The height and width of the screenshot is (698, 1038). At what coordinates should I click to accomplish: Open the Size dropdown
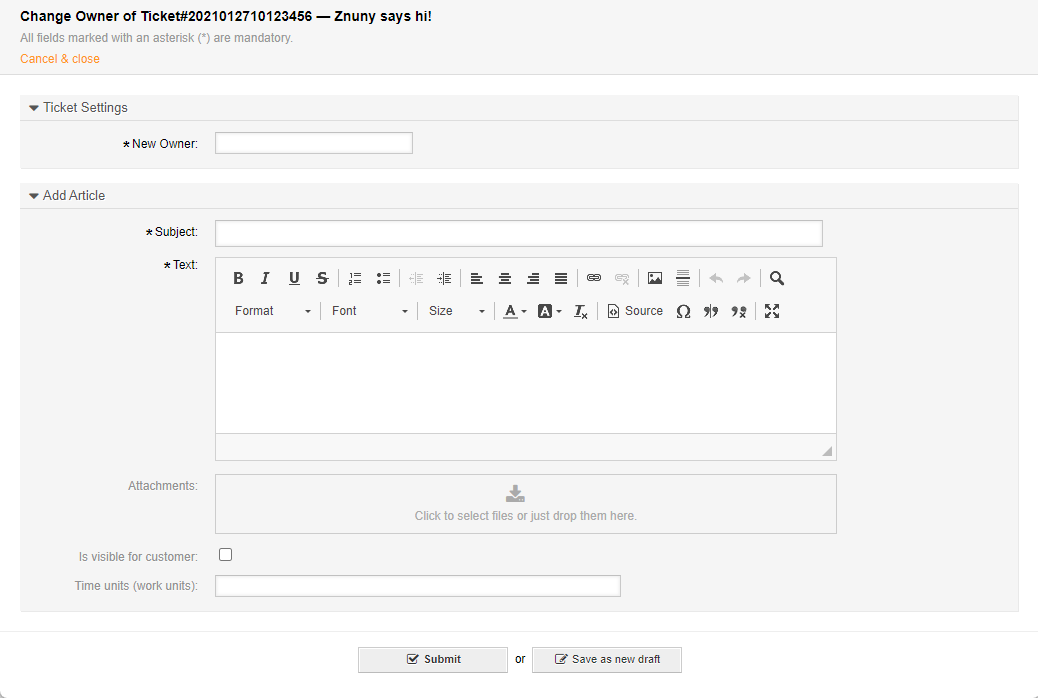pos(456,311)
